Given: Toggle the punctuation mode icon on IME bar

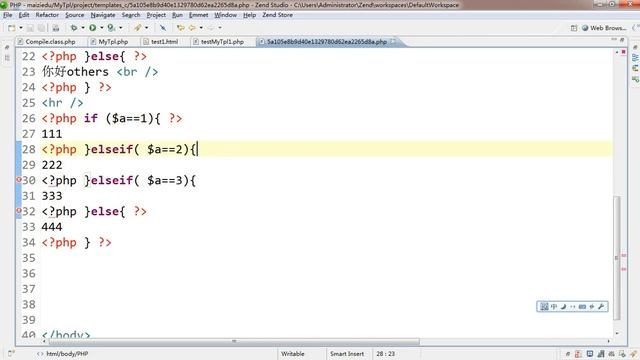Looking at the screenshot, I should click(573, 307).
